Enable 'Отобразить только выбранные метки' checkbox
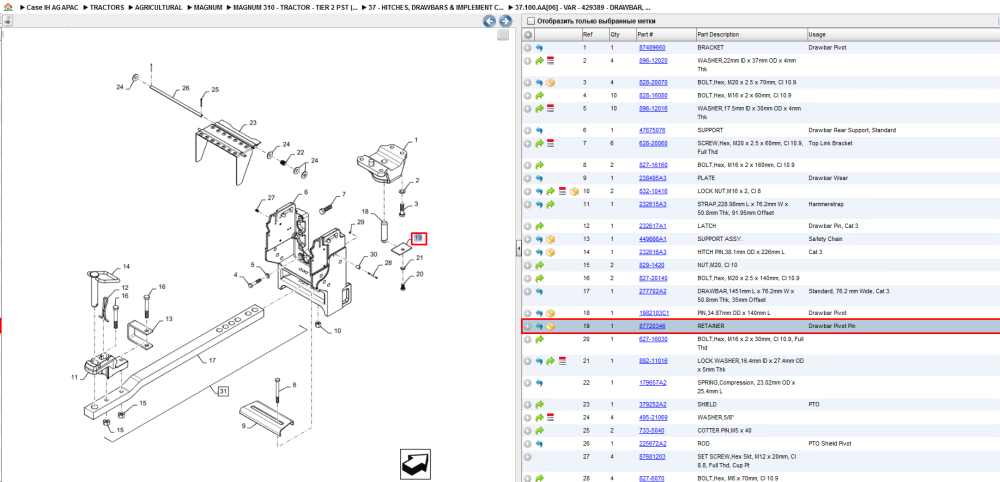Image resolution: width=1000 pixels, height=482 pixels. 531,21
